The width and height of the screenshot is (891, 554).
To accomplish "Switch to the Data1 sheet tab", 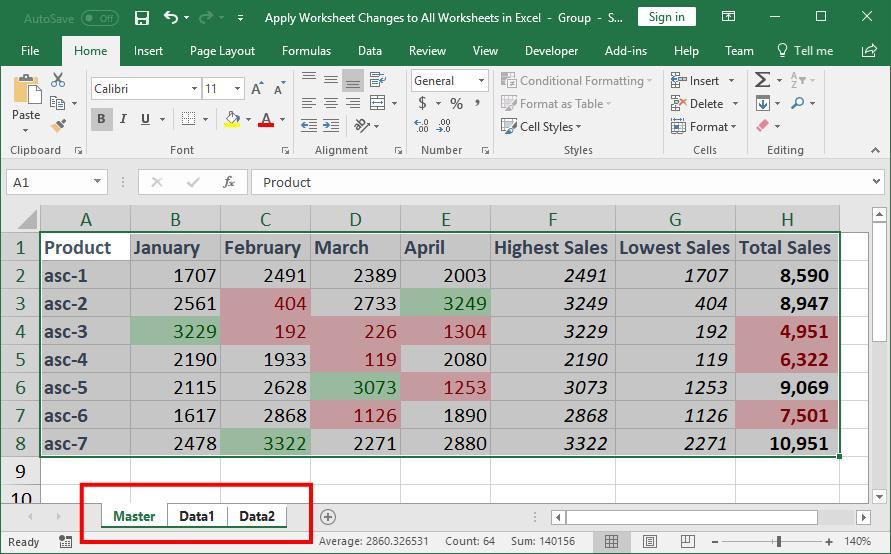I will click(x=197, y=516).
